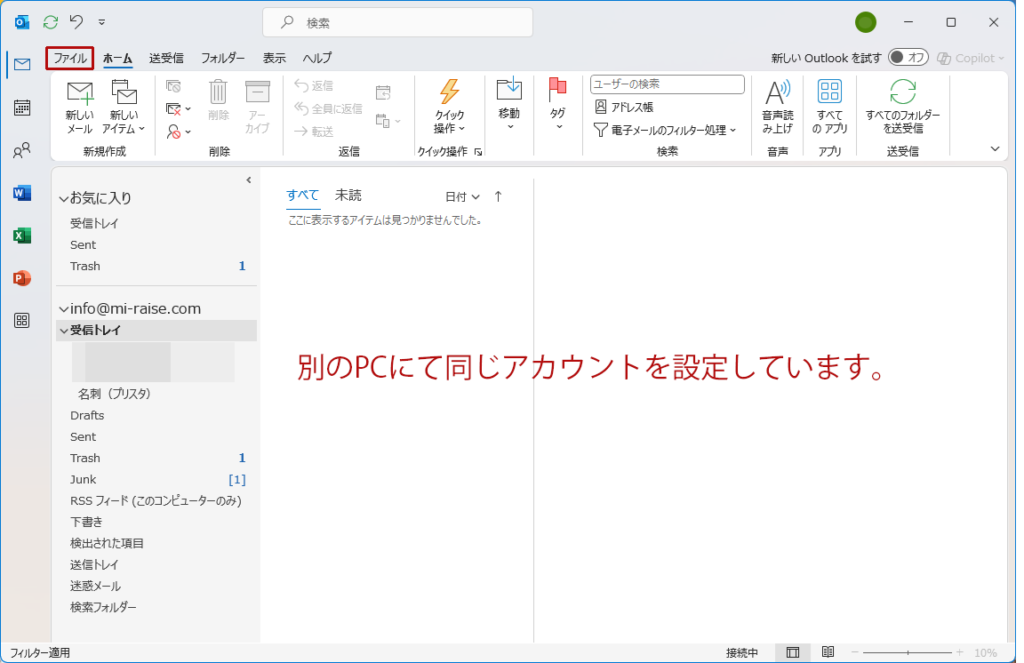Click the Send/Receive All Folders icon

pyautogui.click(x=903, y=94)
